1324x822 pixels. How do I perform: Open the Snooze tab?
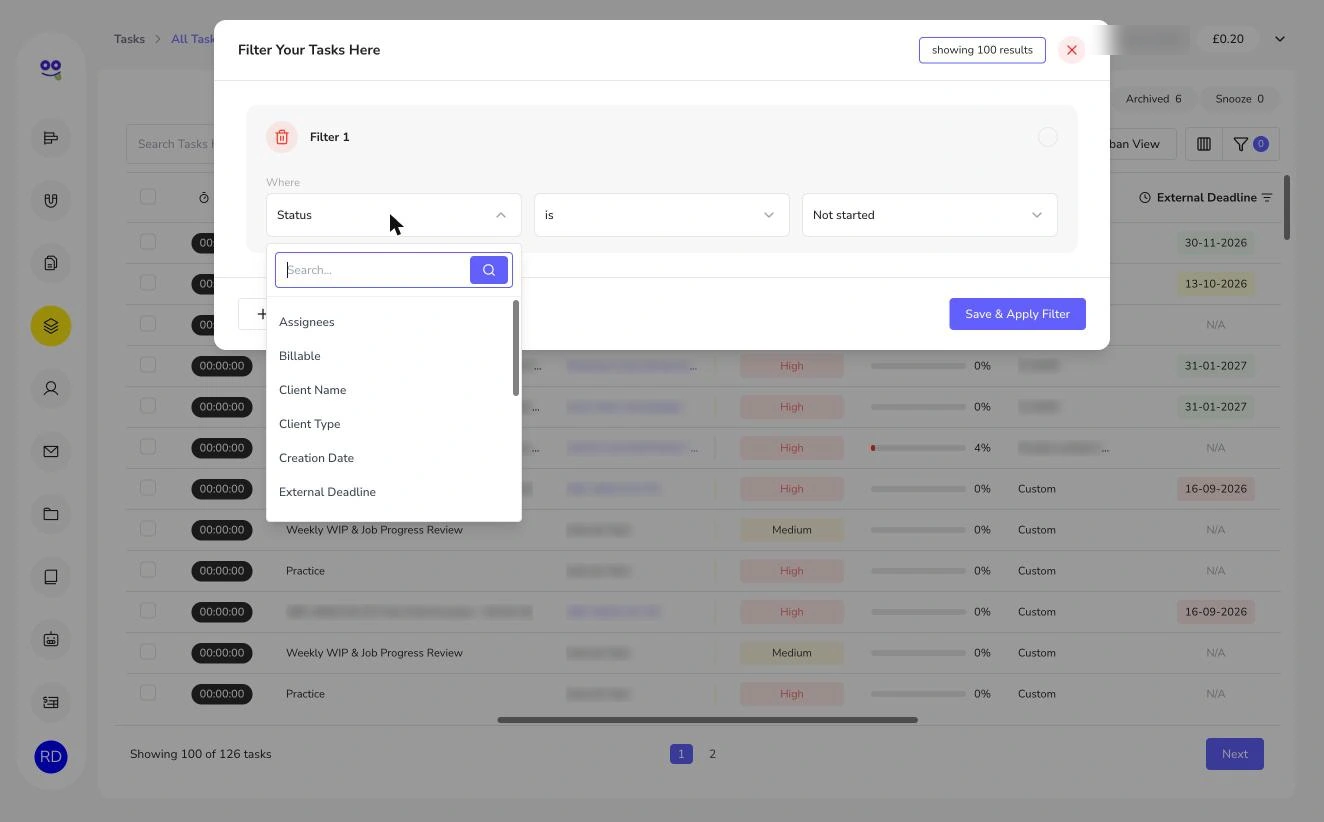pyautogui.click(x=1239, y=99)
